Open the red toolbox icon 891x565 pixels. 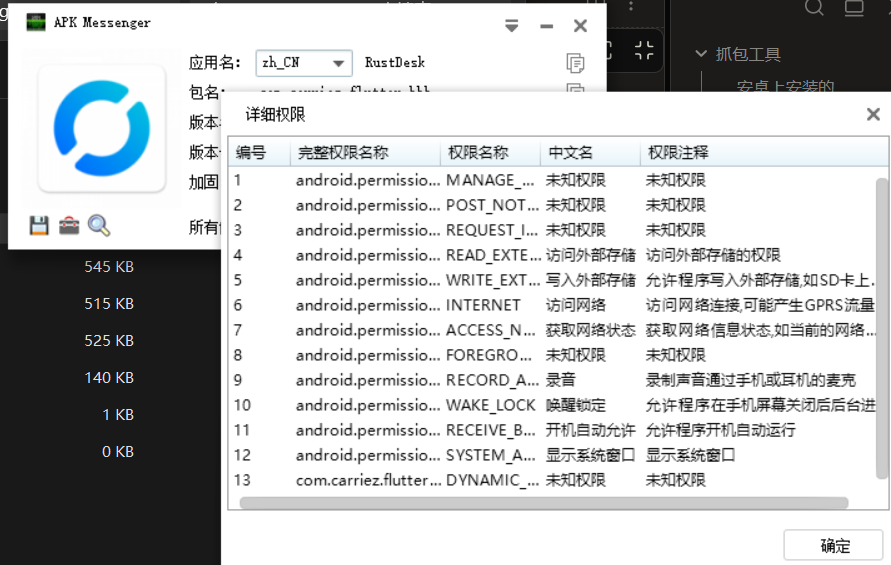(x=69, y=226)
